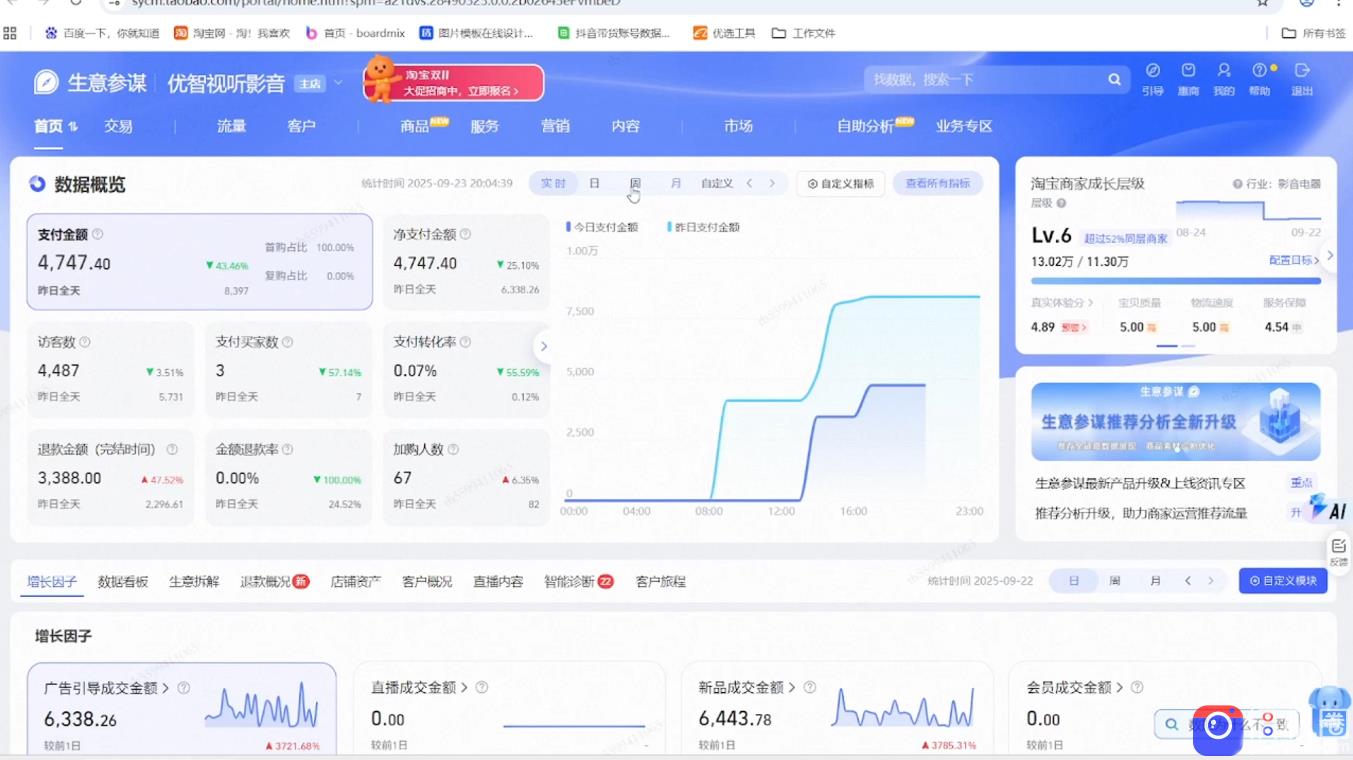Go to next date in 增长因子 bar

pyautogui.click(x=1211, y=581)
